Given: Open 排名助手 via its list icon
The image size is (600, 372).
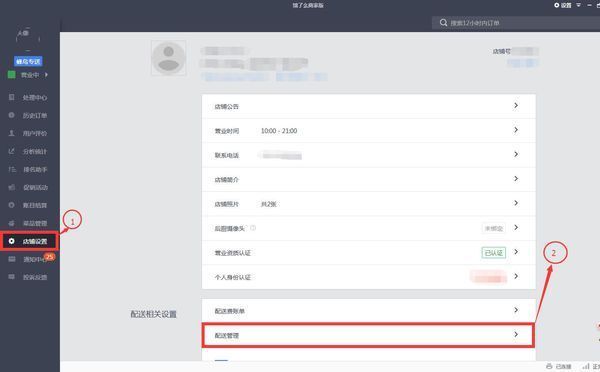Looking at the screenshot, I should [x=12, y=169].
